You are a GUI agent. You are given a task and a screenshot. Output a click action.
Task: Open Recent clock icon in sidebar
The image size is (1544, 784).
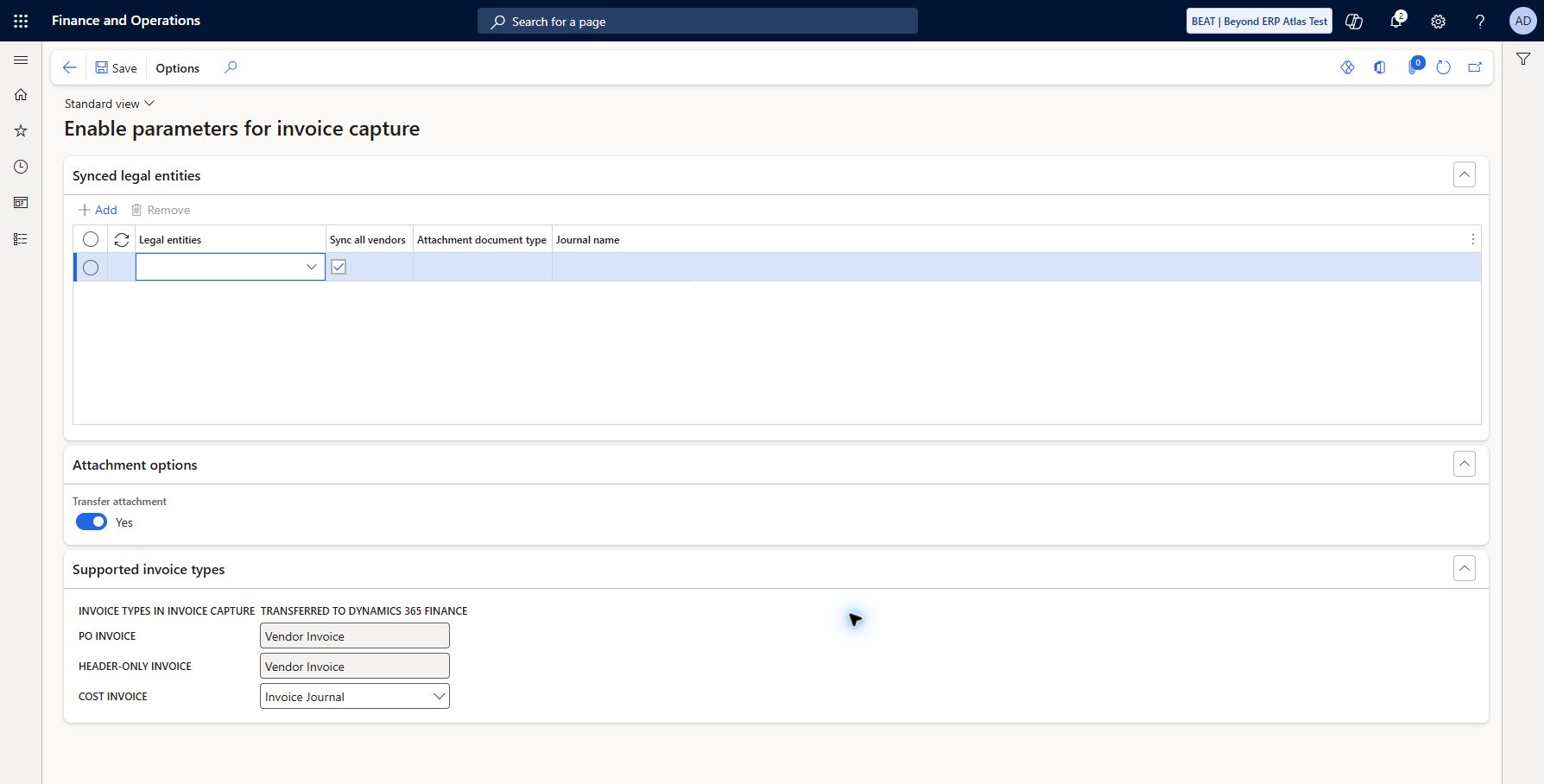click(x=21, y=167)
